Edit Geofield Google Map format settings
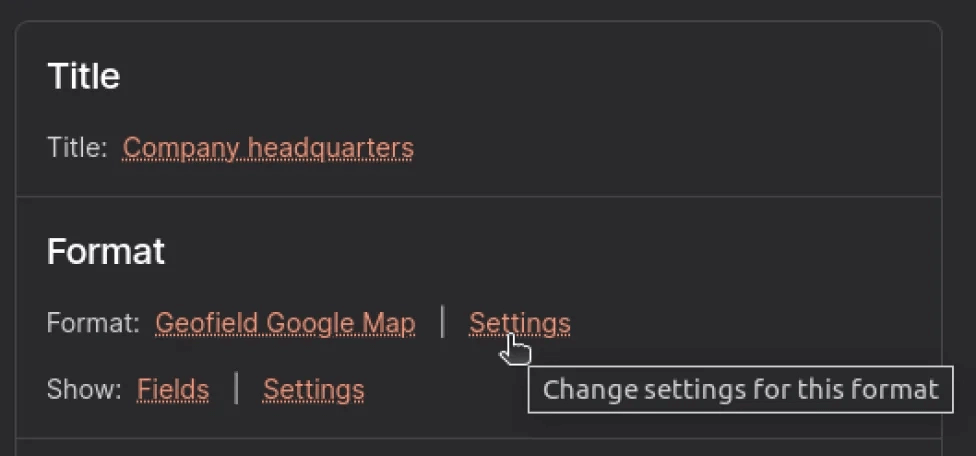The image size is (976, 456). [519, 323]
